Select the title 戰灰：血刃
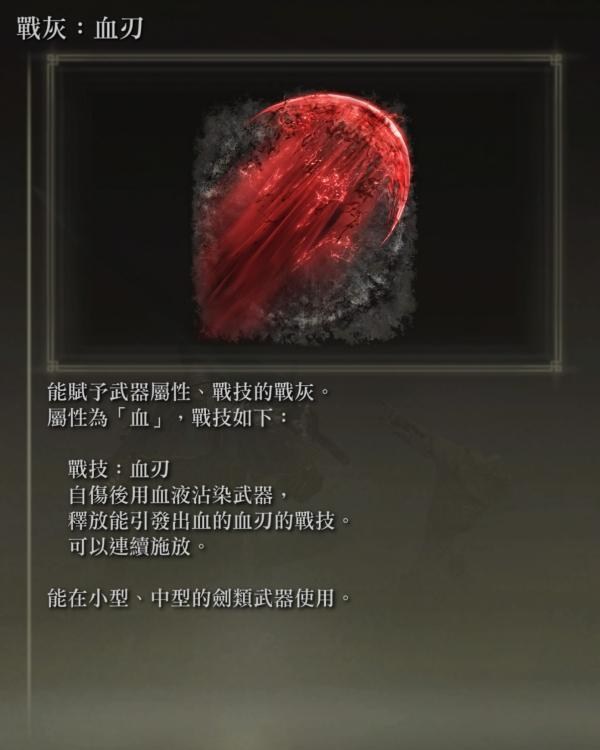The width and height of the screenshot is (600, 750). 79,28
